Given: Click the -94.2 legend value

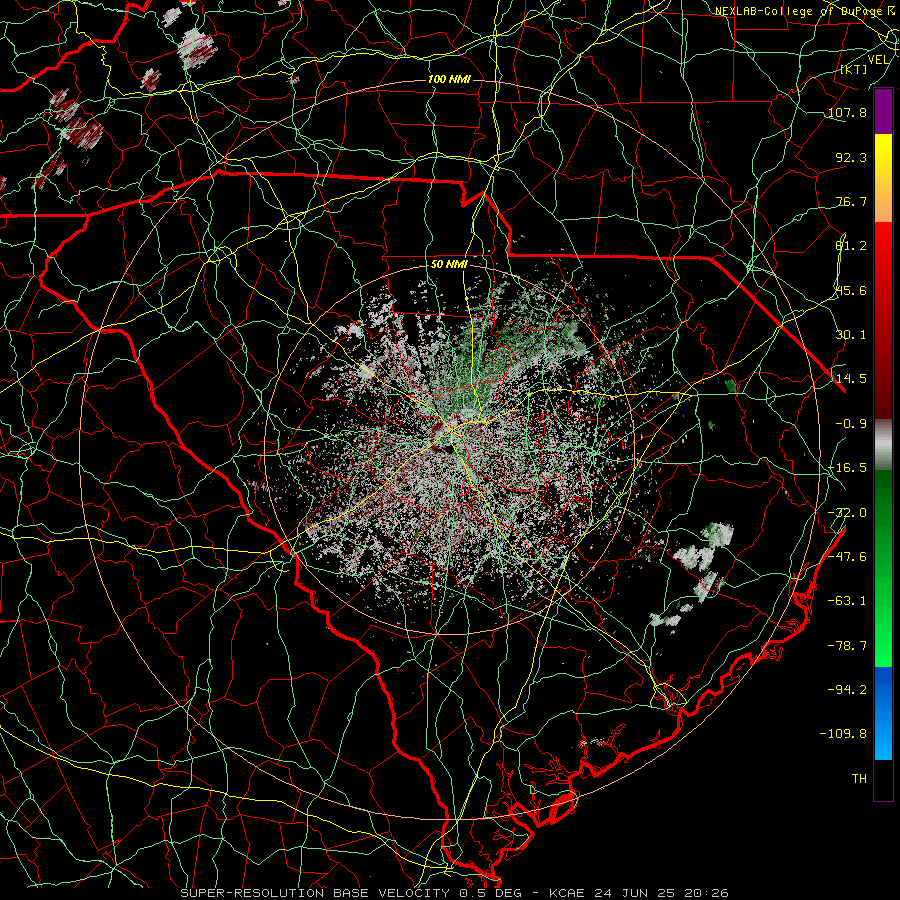Looking at the screenshot, I should (847, 689).
